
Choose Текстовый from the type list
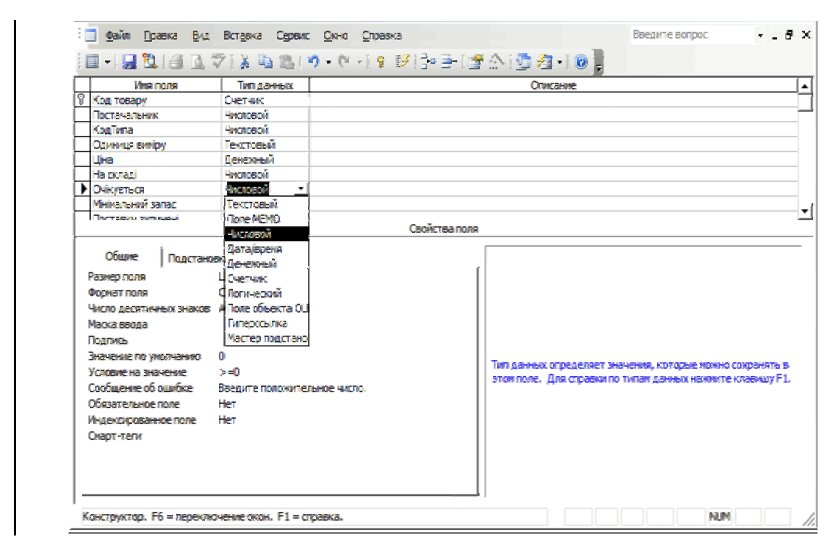(x=267, y=204)
